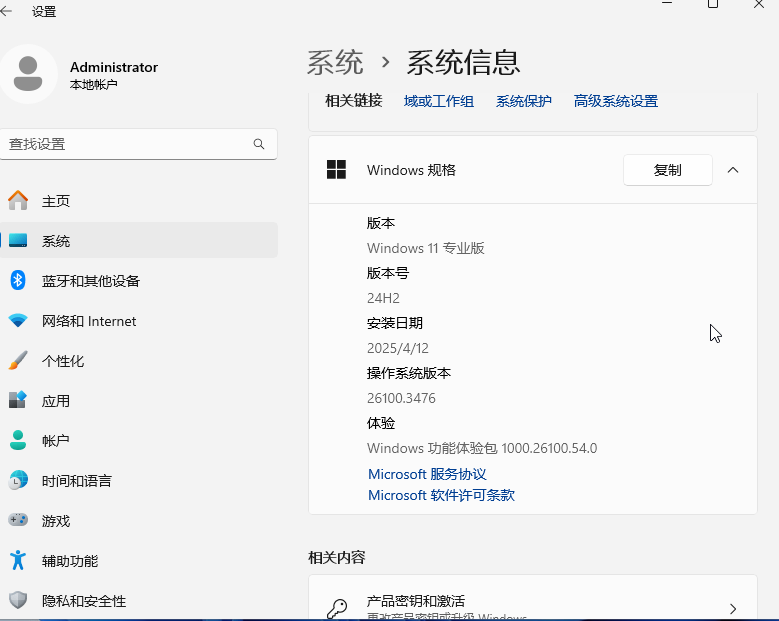Click the Network and Internet wifi icon
This screenshot has width=779, height=621.
pyautogui.click(x=18, y=321)
